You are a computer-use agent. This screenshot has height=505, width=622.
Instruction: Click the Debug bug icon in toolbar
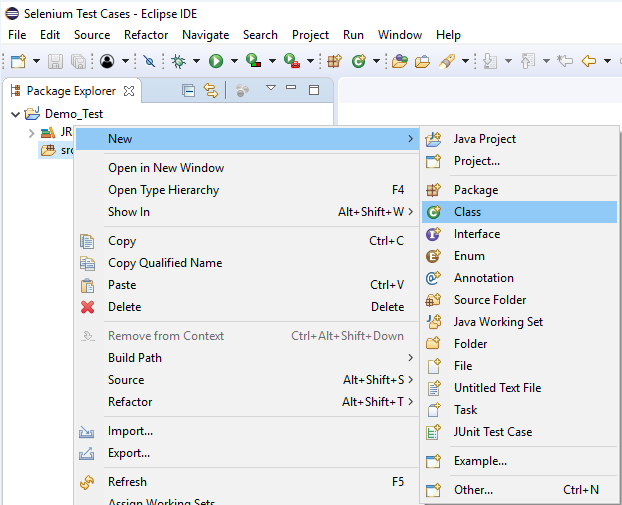(x=179, y=61)
